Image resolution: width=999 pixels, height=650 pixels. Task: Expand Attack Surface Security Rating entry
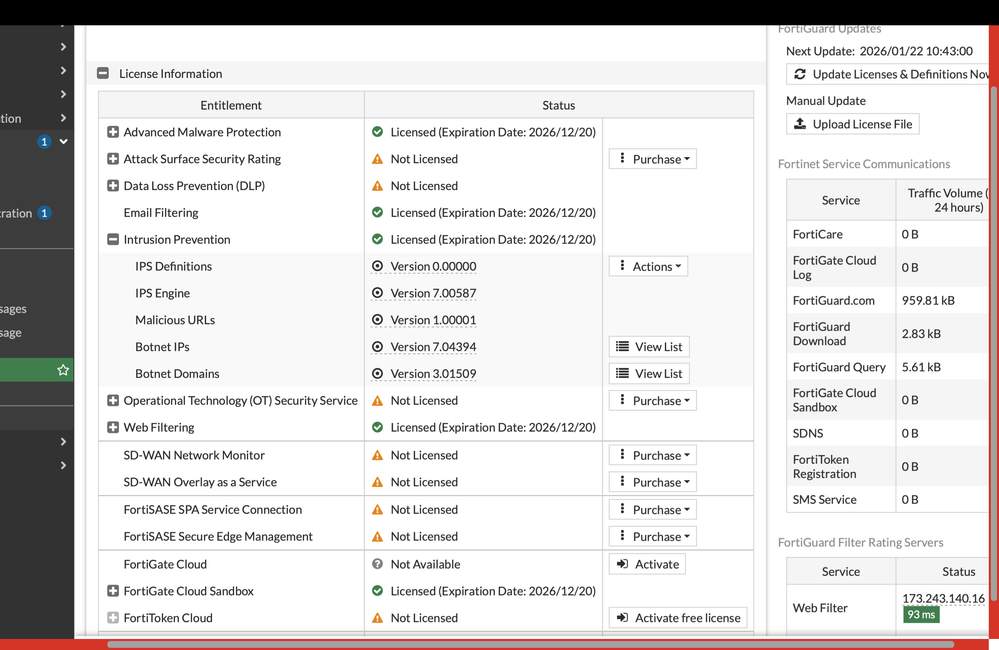(x=113, y=159)
